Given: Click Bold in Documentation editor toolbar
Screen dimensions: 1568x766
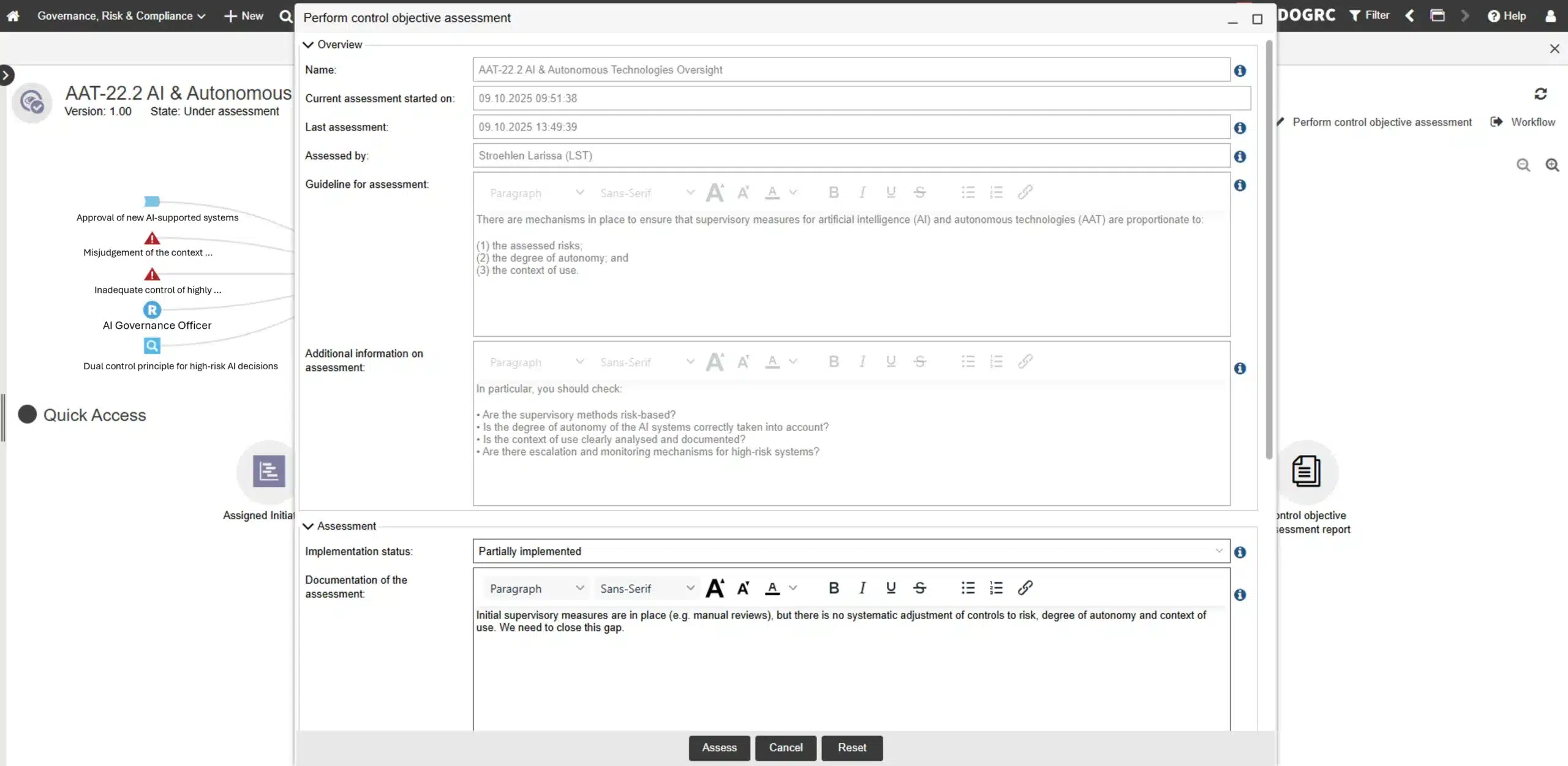Looking at the screenshot, I should point(833,588).
